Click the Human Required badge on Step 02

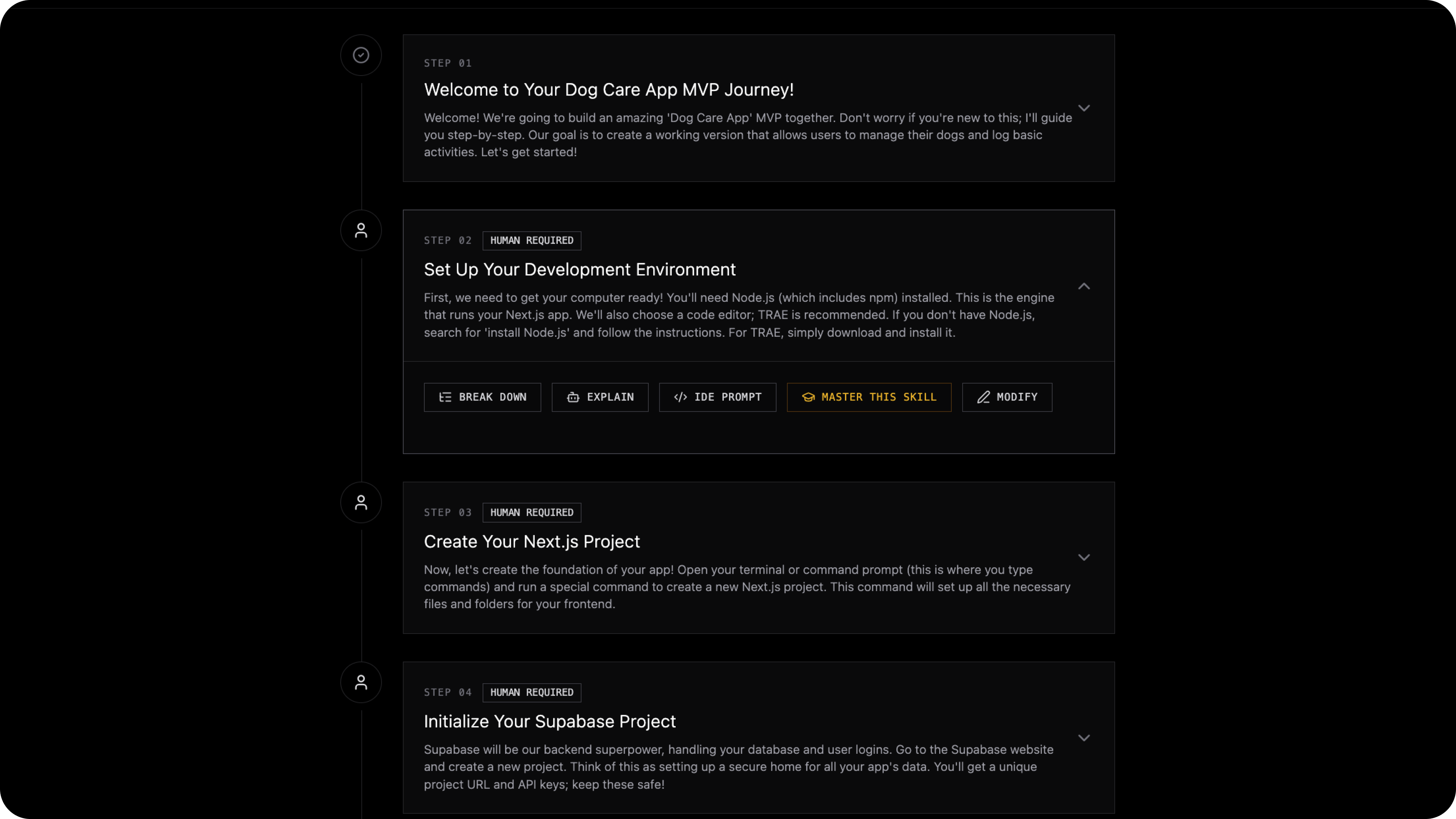(531, 240)
